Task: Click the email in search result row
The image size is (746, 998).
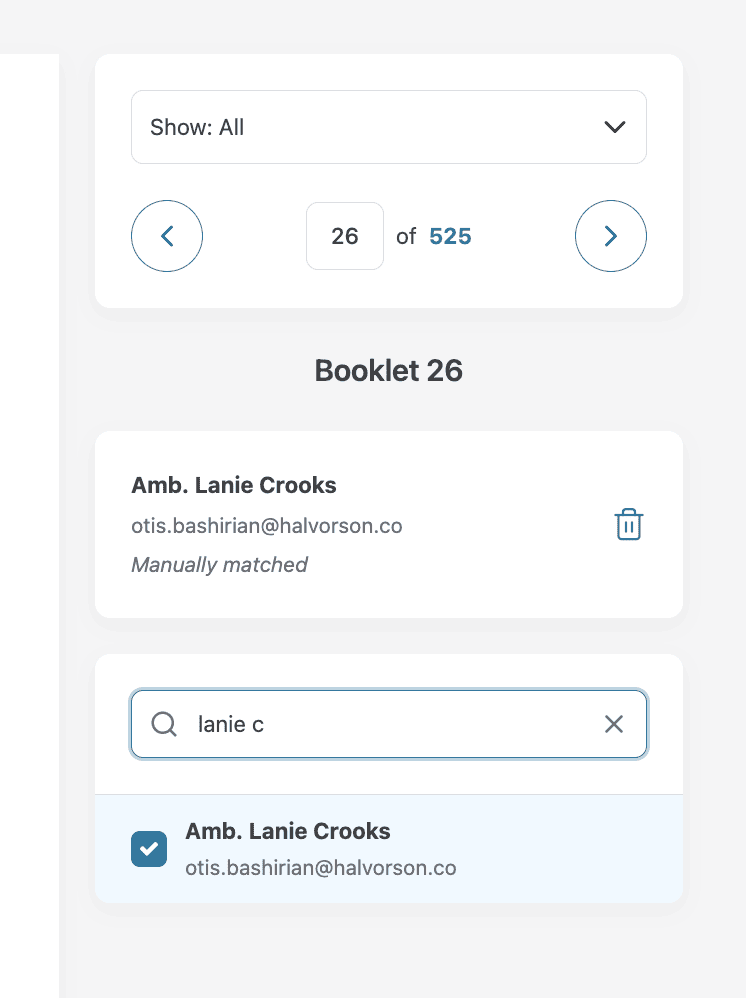Action: [321, 868]
